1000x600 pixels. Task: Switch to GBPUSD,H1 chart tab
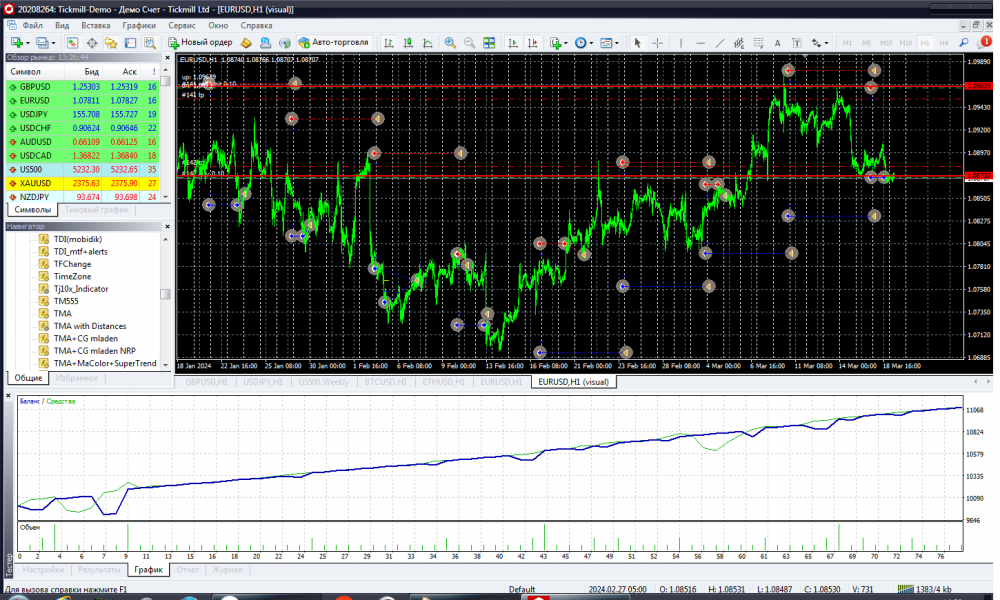point(206,382)
